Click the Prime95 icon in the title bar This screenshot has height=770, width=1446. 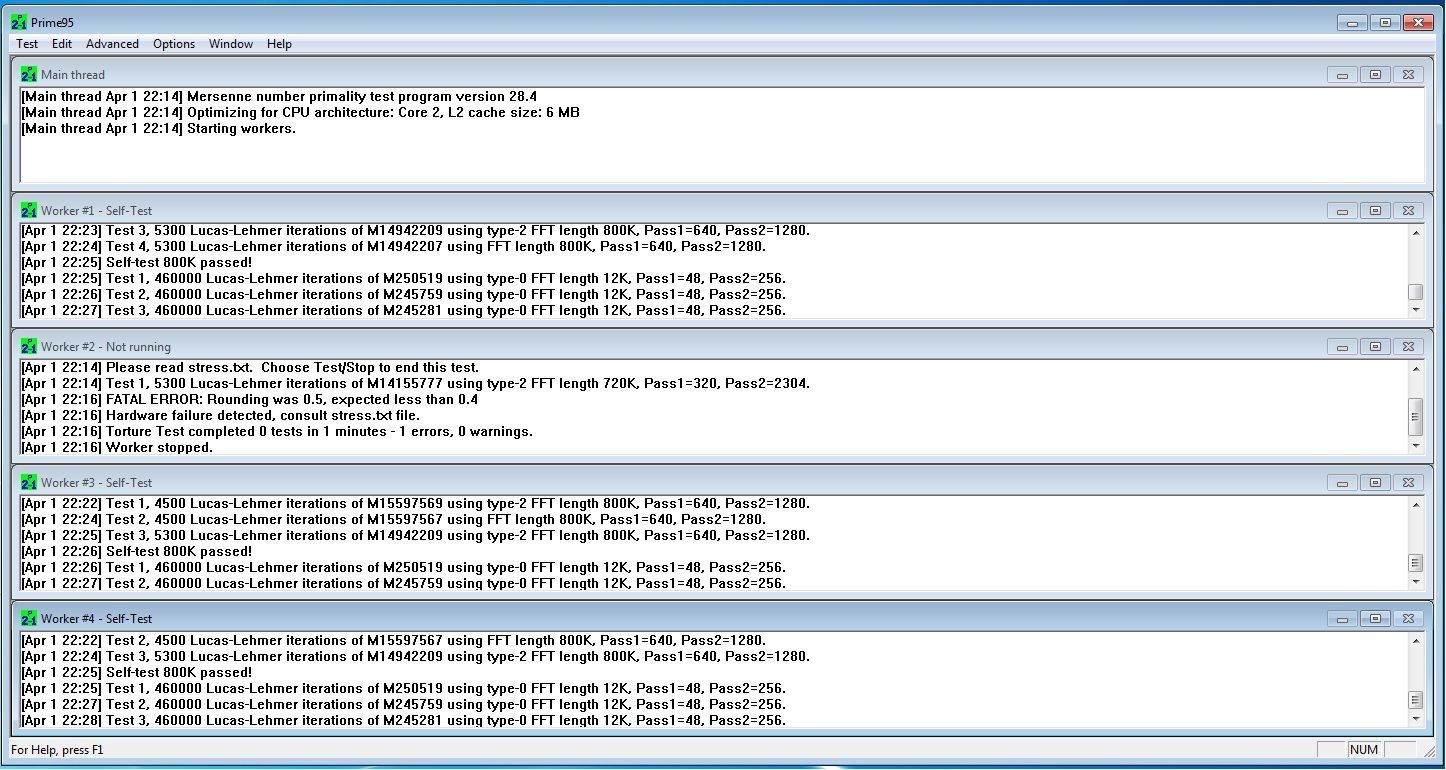click(18, 22)
